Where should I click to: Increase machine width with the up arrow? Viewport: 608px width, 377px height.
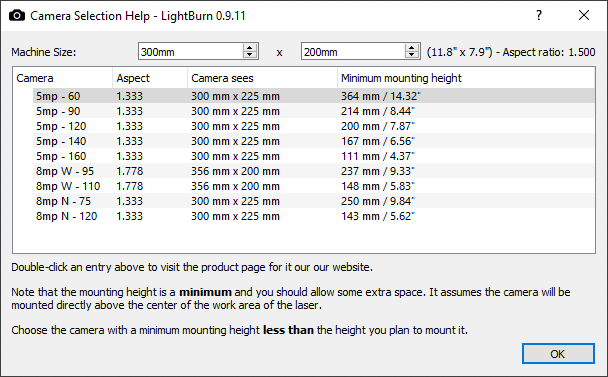click(x=250, y=48)
